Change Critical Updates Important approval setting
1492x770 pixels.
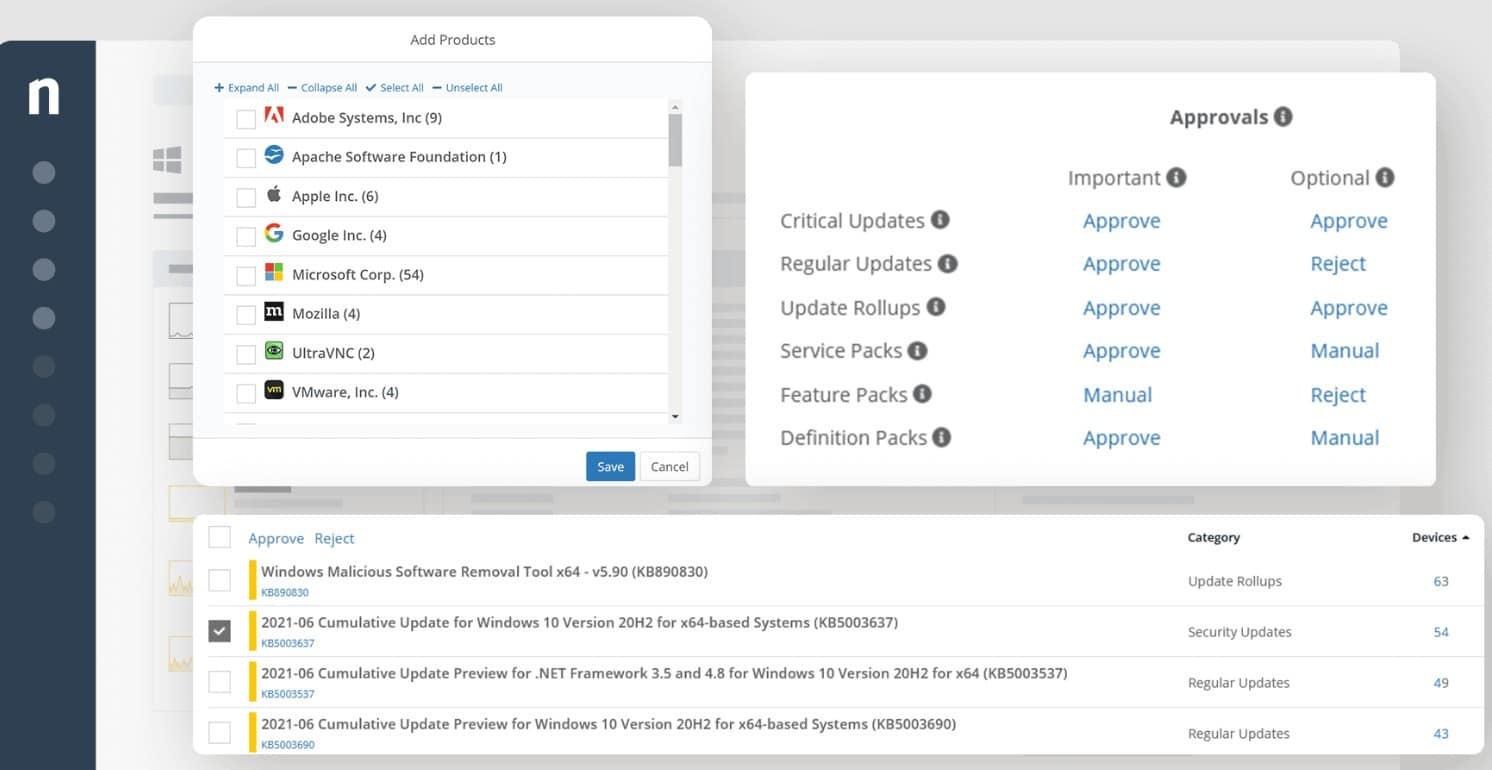(1122, 221)
